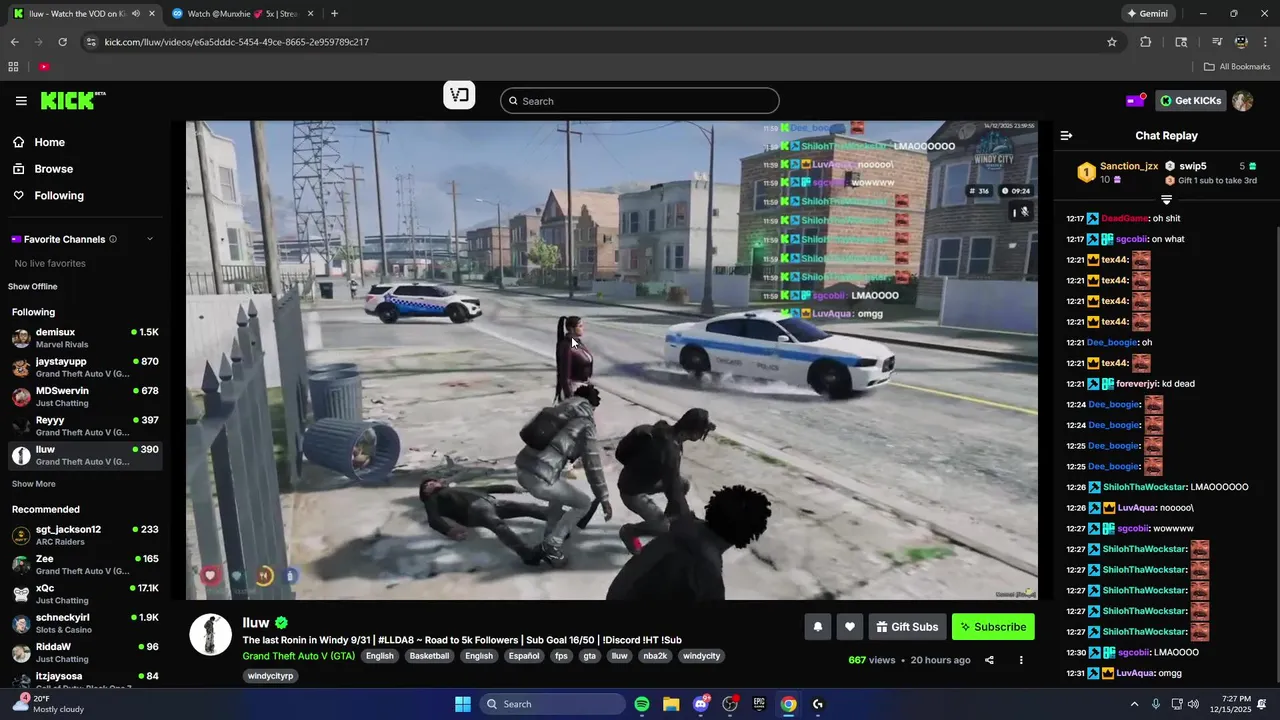The height and width of the screenshot is (720, 1280).
Task: Open the Grand Theft Auto V category link
Action: (x=298, y=656)
